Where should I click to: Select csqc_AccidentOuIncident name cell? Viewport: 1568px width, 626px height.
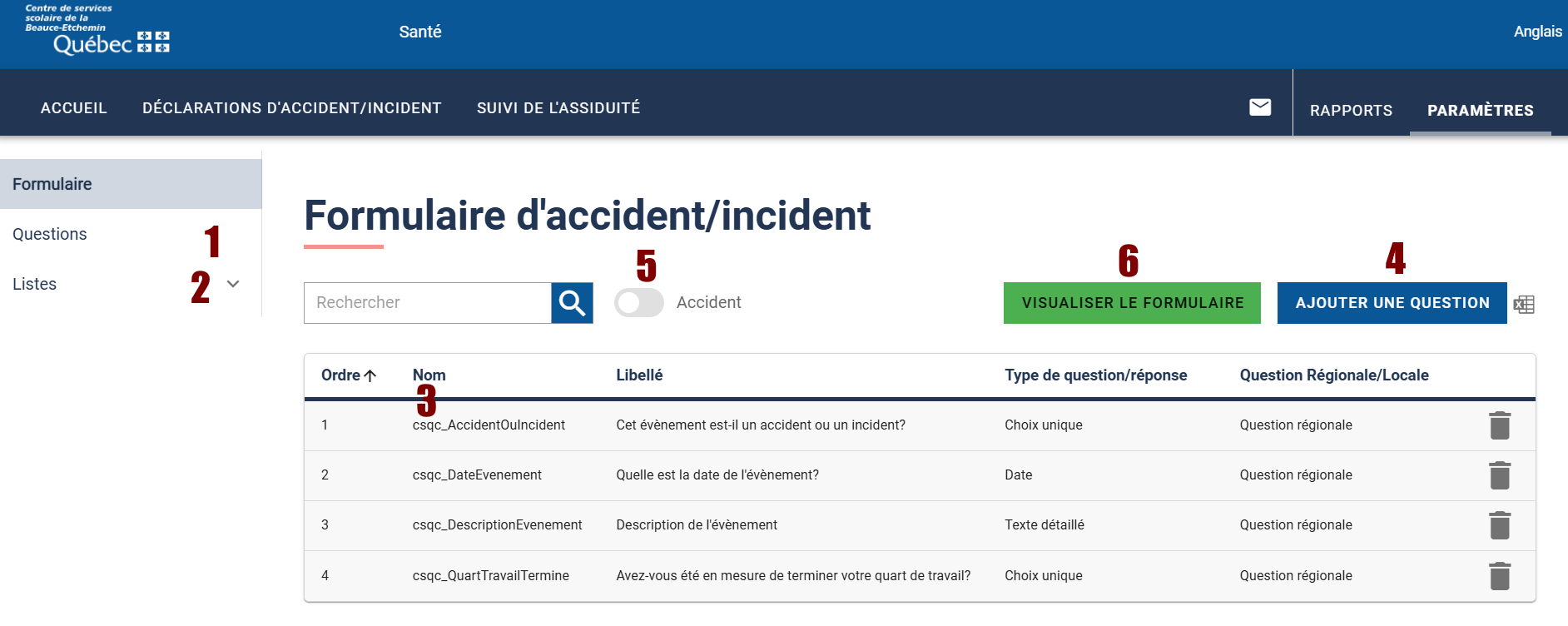[489, 425]
